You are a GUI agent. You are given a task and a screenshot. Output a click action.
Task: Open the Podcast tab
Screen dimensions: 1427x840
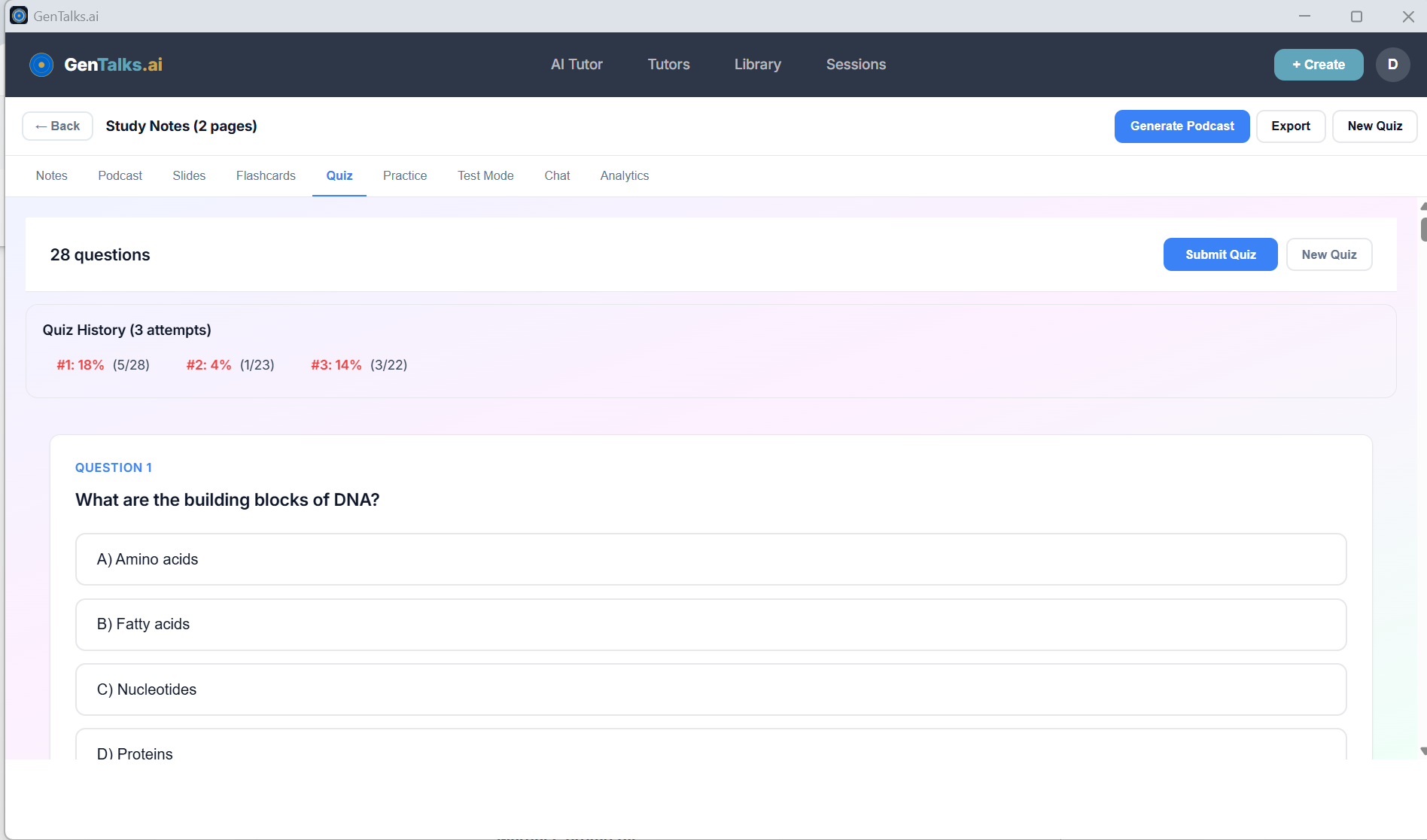120,175
